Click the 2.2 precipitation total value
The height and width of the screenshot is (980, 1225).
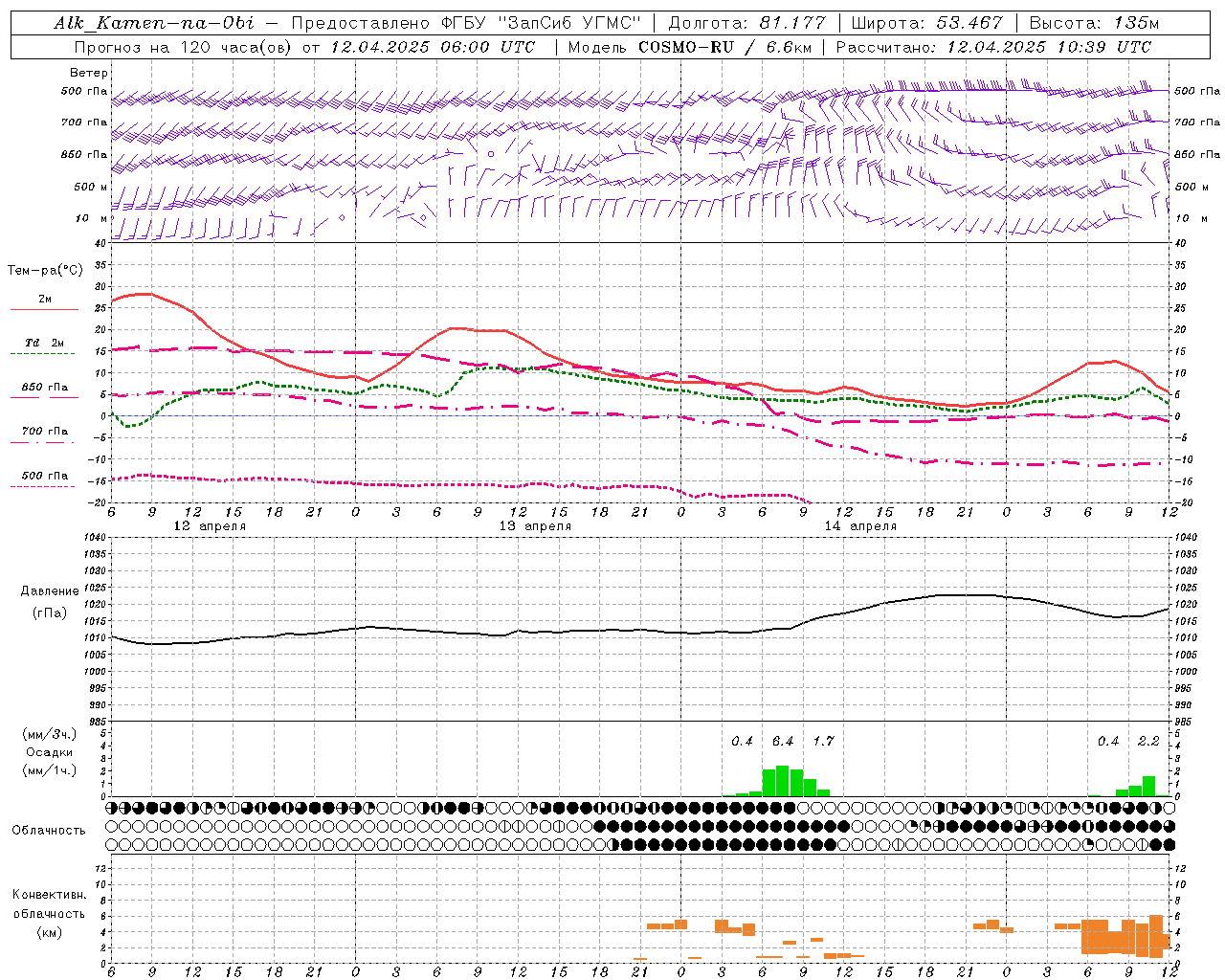pyautogui.click(x=1148, y=741)
